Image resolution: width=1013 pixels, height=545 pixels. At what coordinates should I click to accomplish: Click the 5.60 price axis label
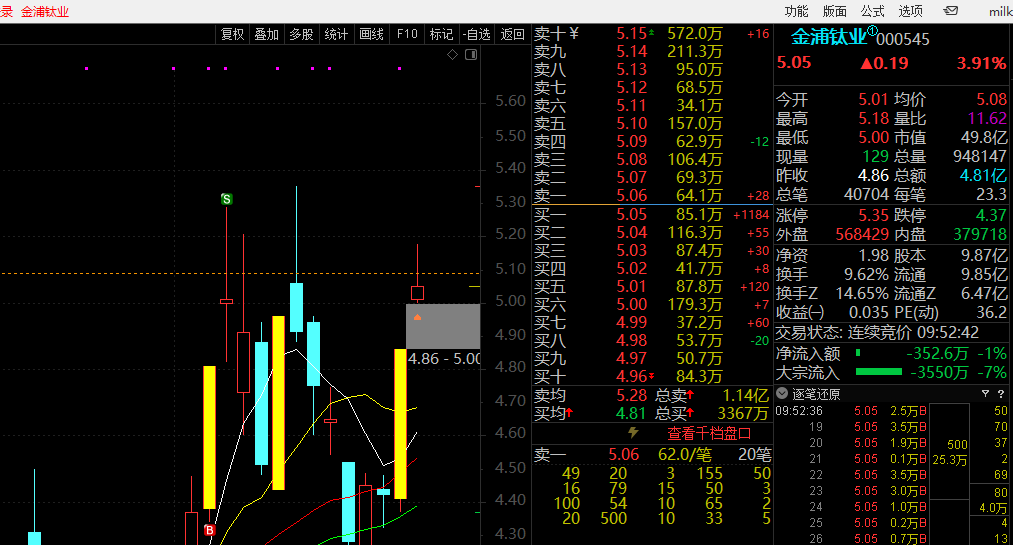[510, 101]
